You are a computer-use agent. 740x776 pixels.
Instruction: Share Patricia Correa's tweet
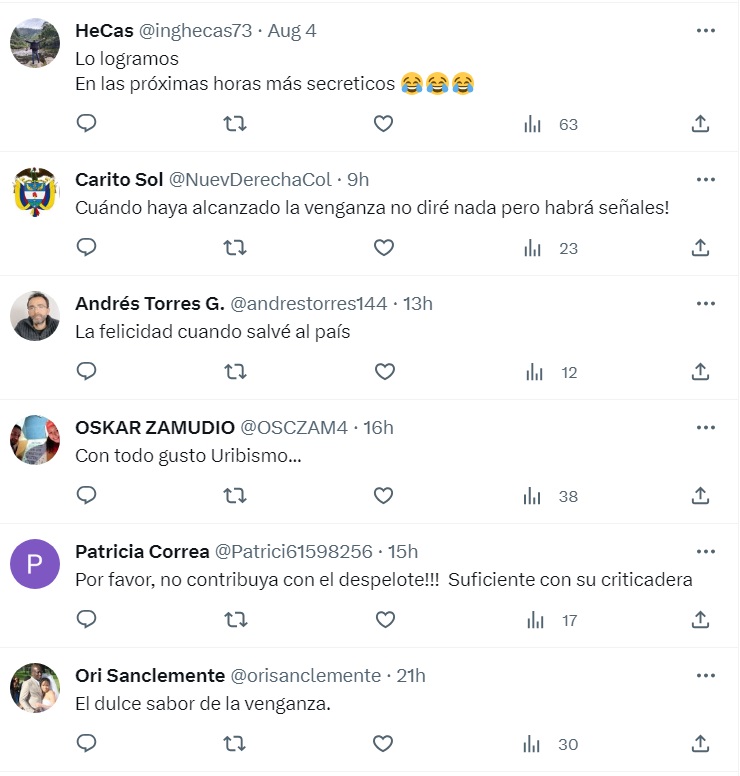701,619
